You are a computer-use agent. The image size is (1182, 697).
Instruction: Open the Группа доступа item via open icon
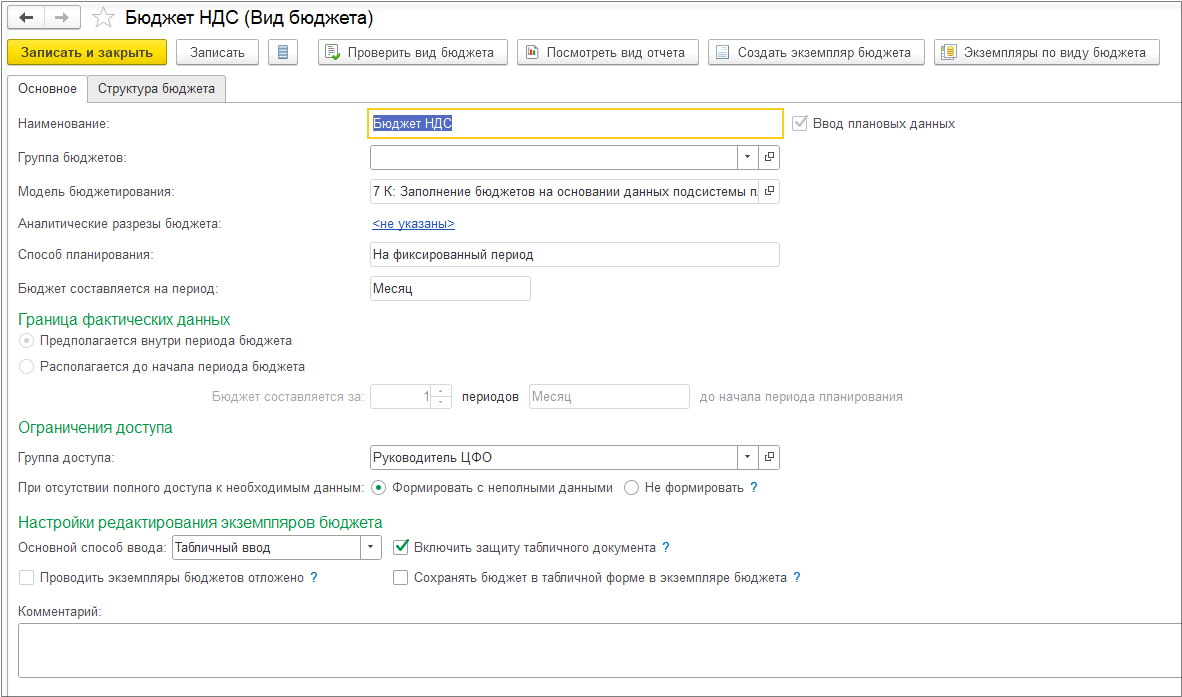point(769,457)
